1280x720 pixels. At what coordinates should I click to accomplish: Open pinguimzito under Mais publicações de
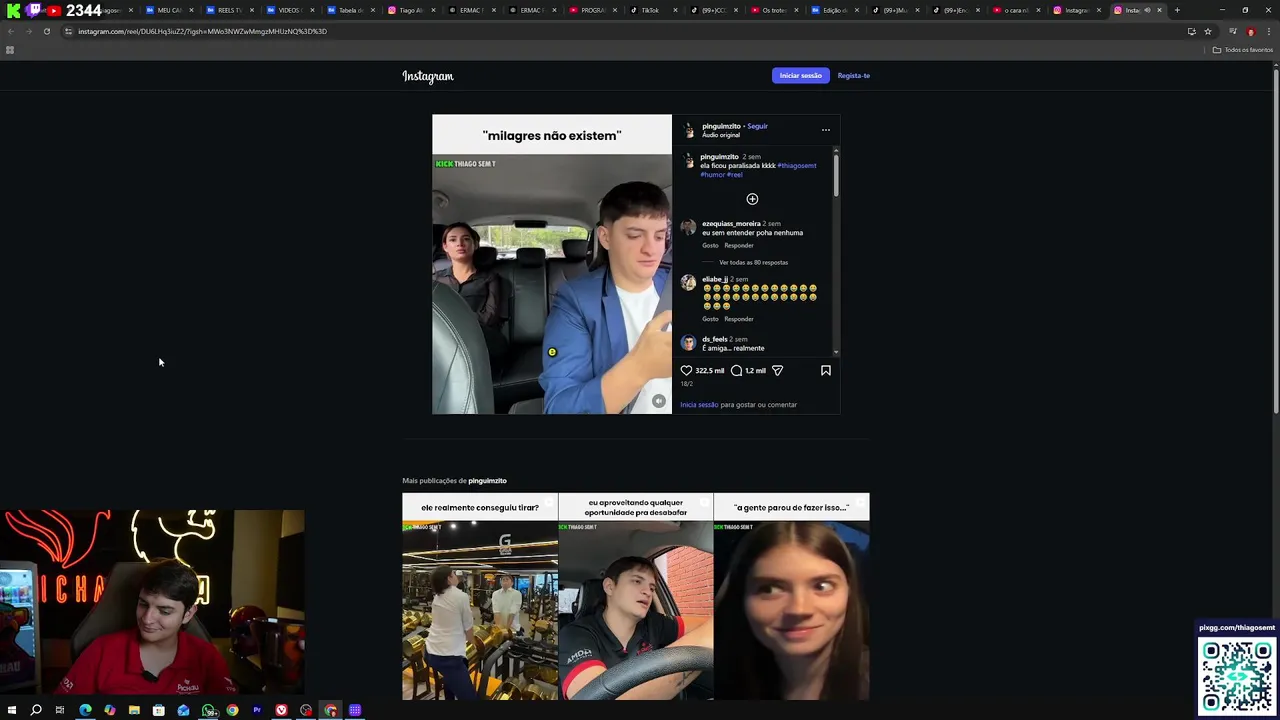point(487,481)
